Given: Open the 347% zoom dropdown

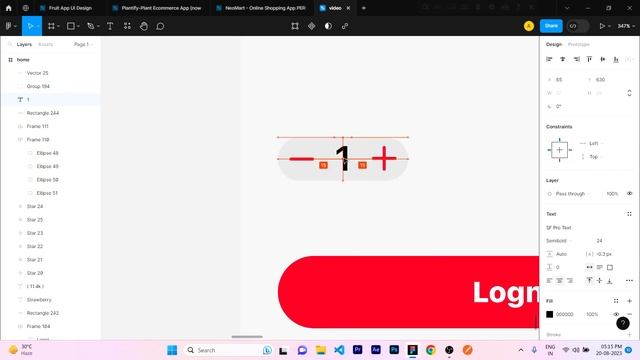Looking at the screenshot, I should coord(626,26).
